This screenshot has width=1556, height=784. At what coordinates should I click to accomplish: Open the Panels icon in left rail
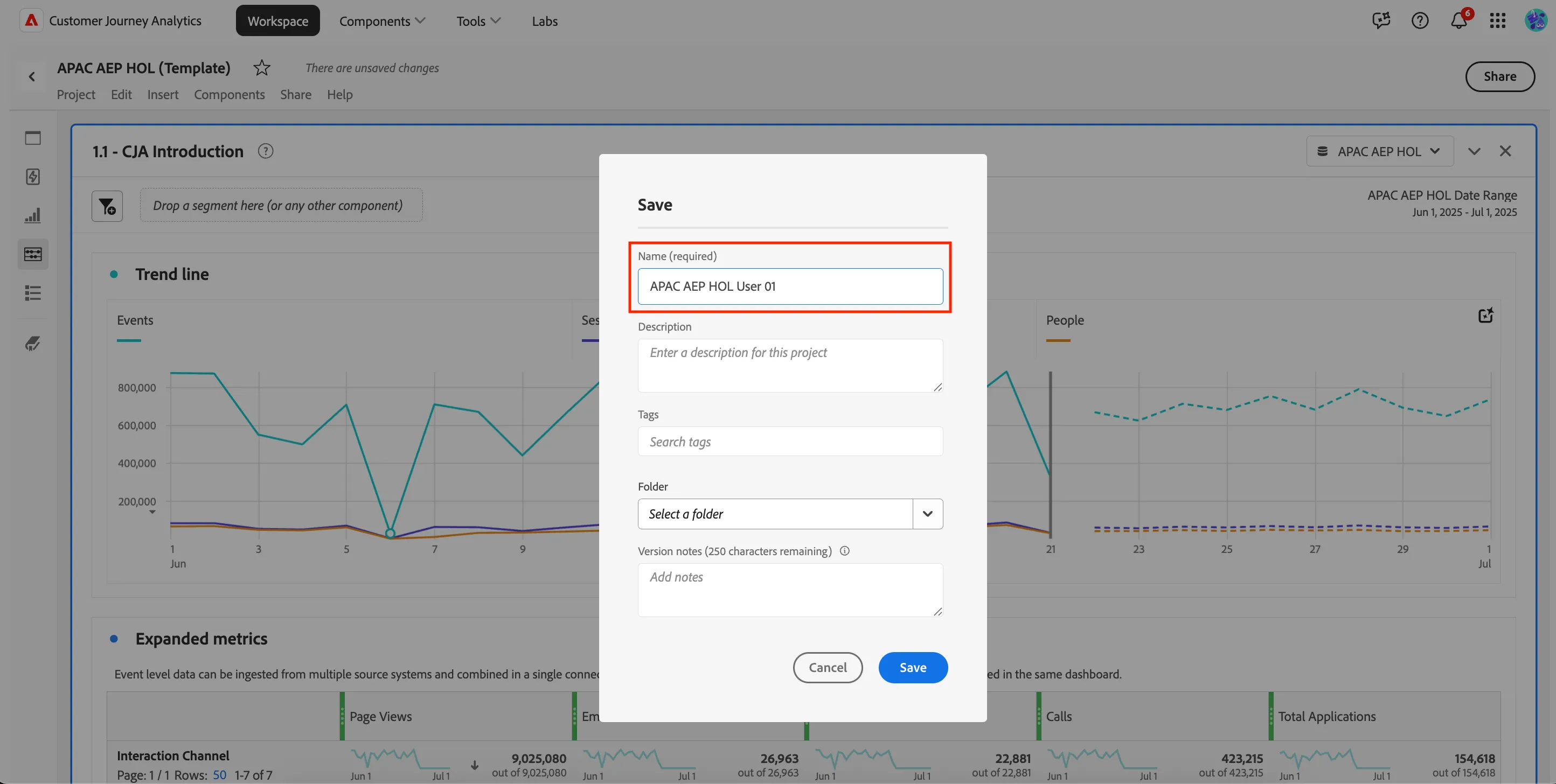33,138
